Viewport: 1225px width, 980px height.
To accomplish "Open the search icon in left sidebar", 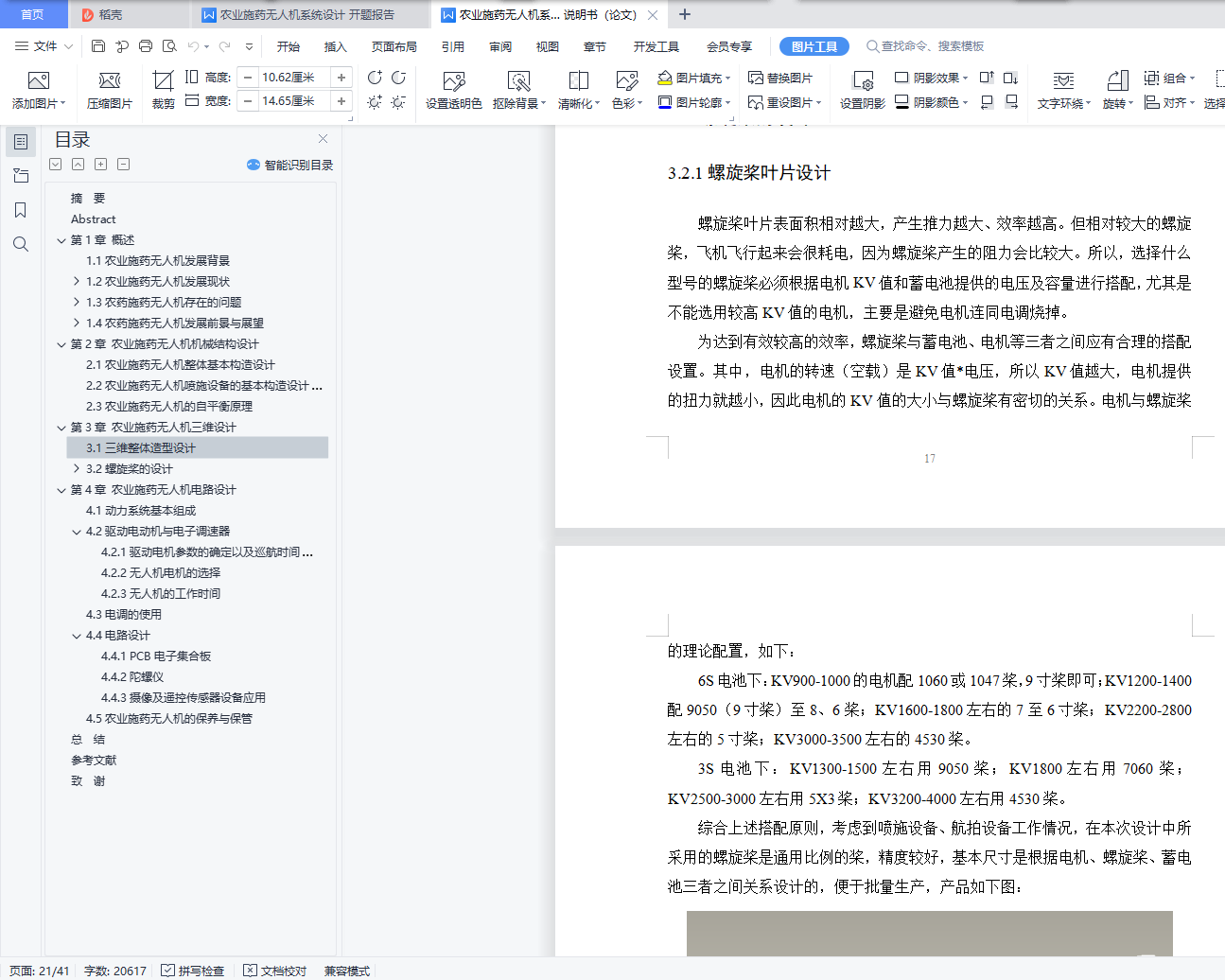I will (x=20, y=244).
